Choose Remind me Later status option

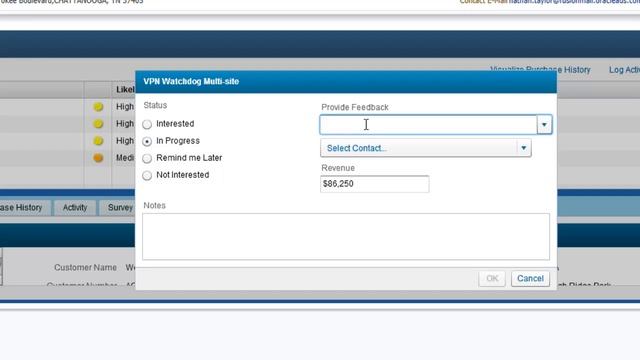pyautogui.click(x=147, y=158)
